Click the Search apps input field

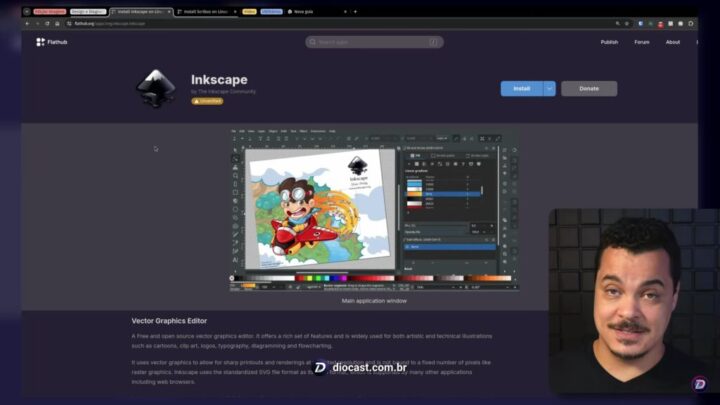coord(374,42)
